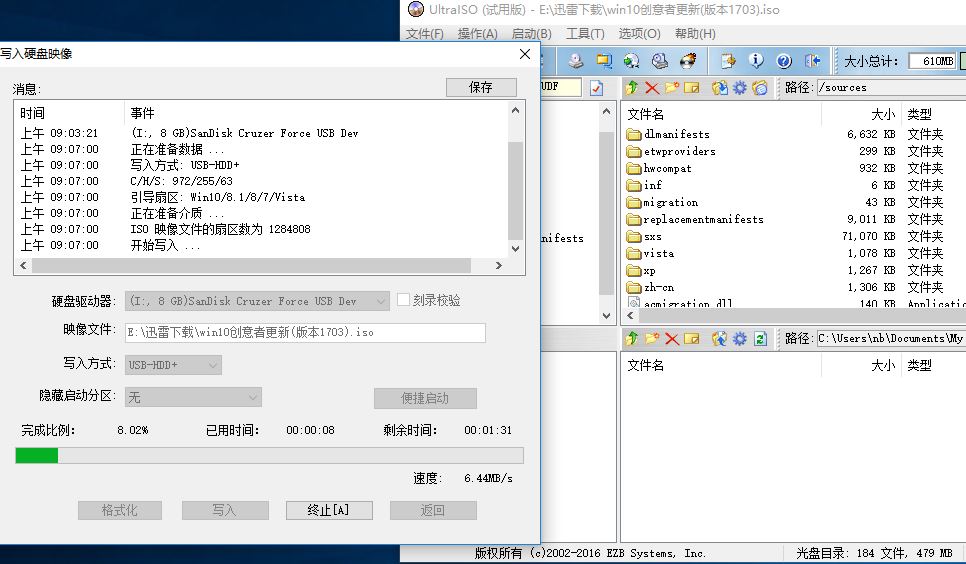Click the Exit door icon in toolbar
The height and width of the screenshot is (564, 966).
pyautogui.click(x=812, y=60)
